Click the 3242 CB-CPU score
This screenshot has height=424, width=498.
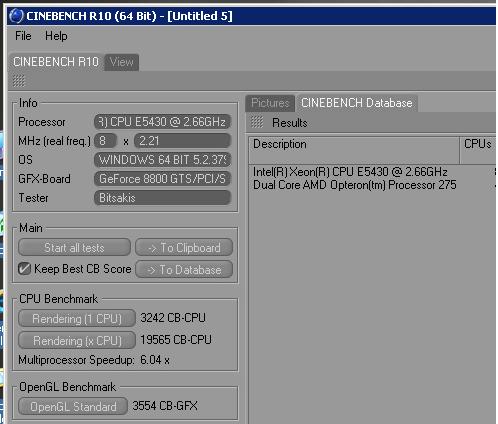[x=173, y=318]
